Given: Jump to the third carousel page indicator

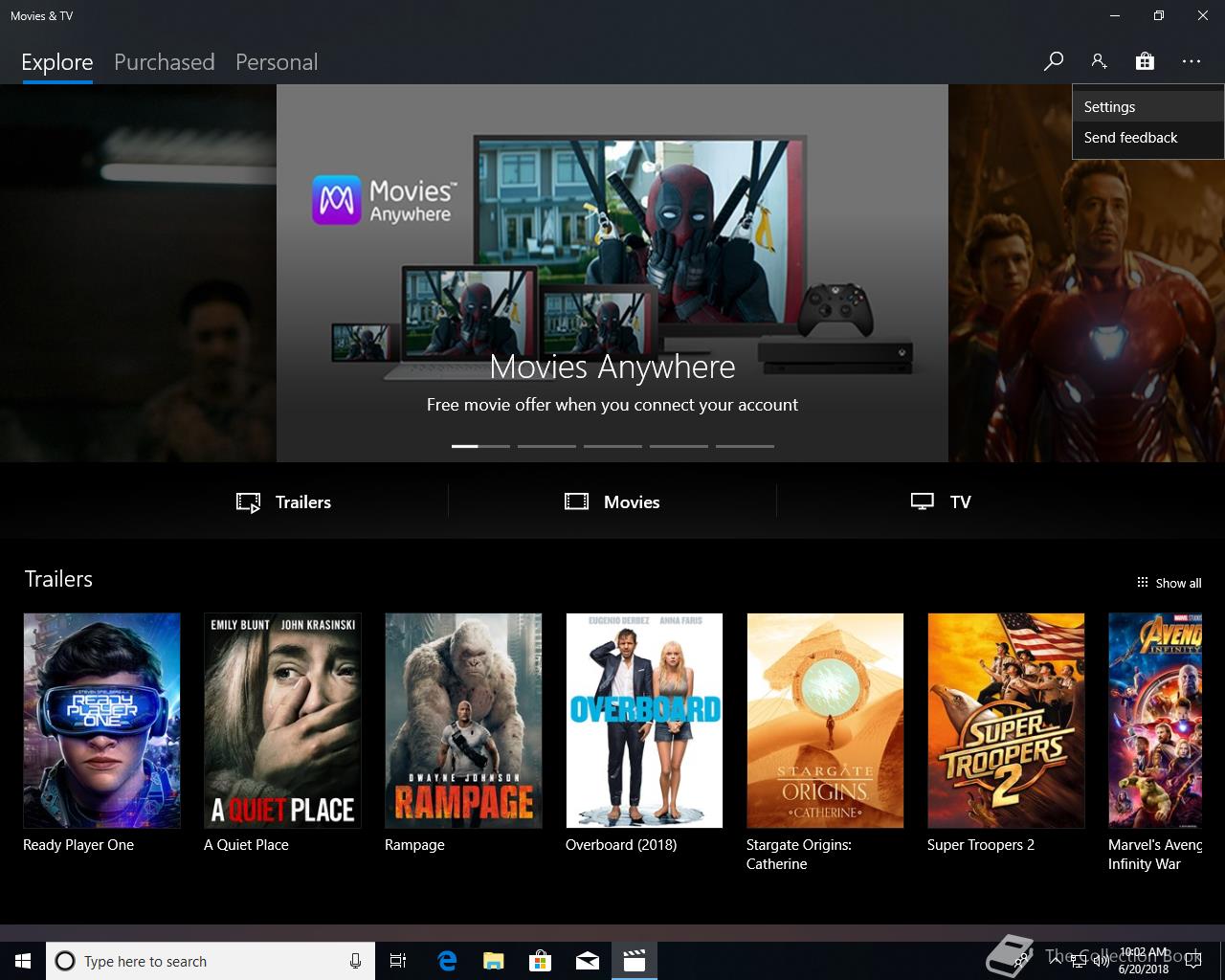Looking at the screenshot, I should click(x=612, y=446).
